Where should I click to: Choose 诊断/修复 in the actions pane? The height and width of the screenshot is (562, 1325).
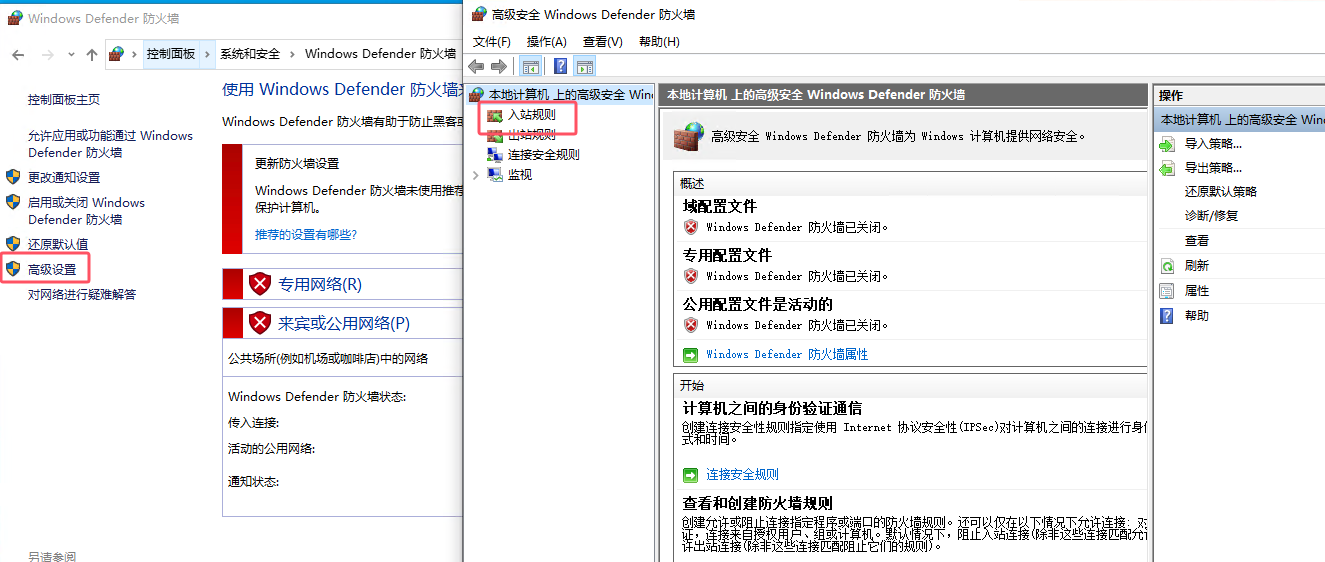(1211, 216)
